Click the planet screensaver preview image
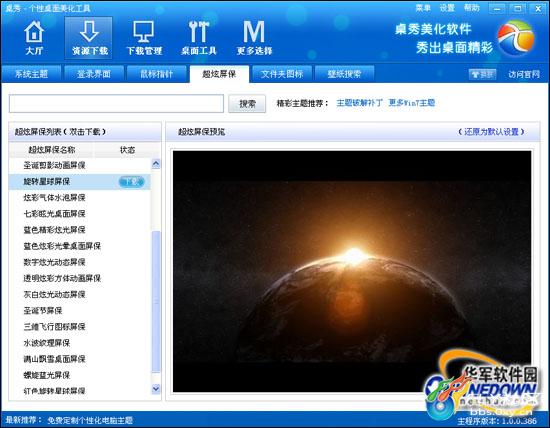550x428 pixels. [352, 271]
